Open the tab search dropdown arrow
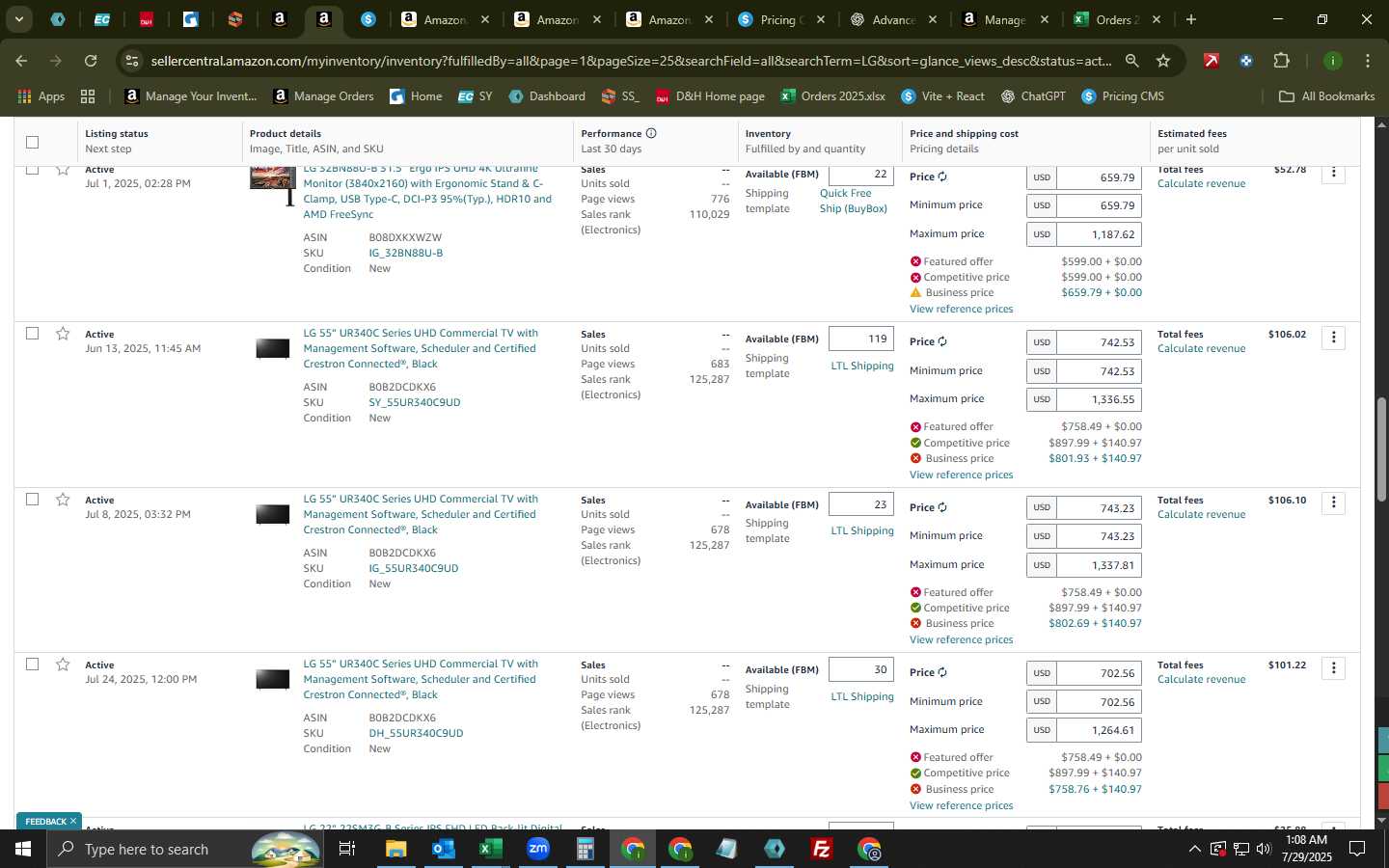Image resolution: width=1389 pixels, height=868 pixels. [18, 19]
